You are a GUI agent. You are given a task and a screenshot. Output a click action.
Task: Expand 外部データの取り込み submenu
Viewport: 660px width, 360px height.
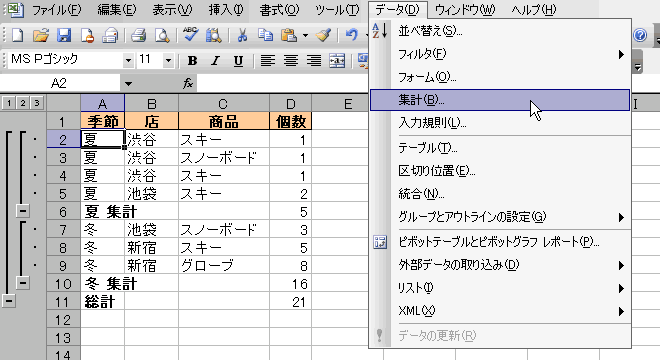point(500,265)
